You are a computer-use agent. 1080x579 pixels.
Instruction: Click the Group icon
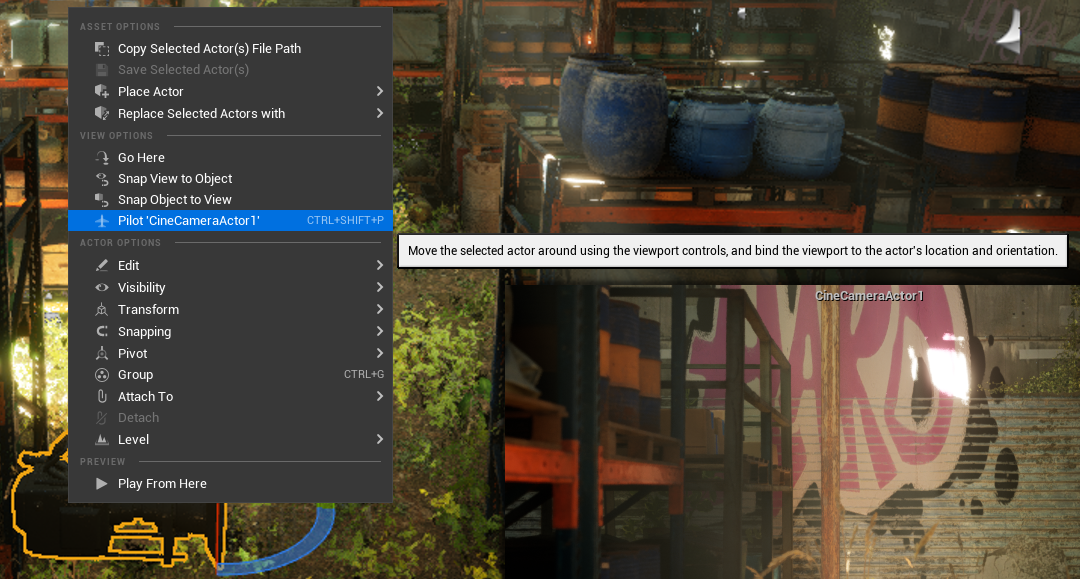pyautogui.click(x=102, y=375)
